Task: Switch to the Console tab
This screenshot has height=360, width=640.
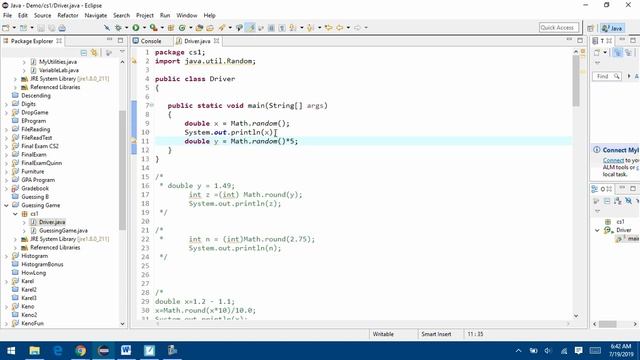Action: 147,41
